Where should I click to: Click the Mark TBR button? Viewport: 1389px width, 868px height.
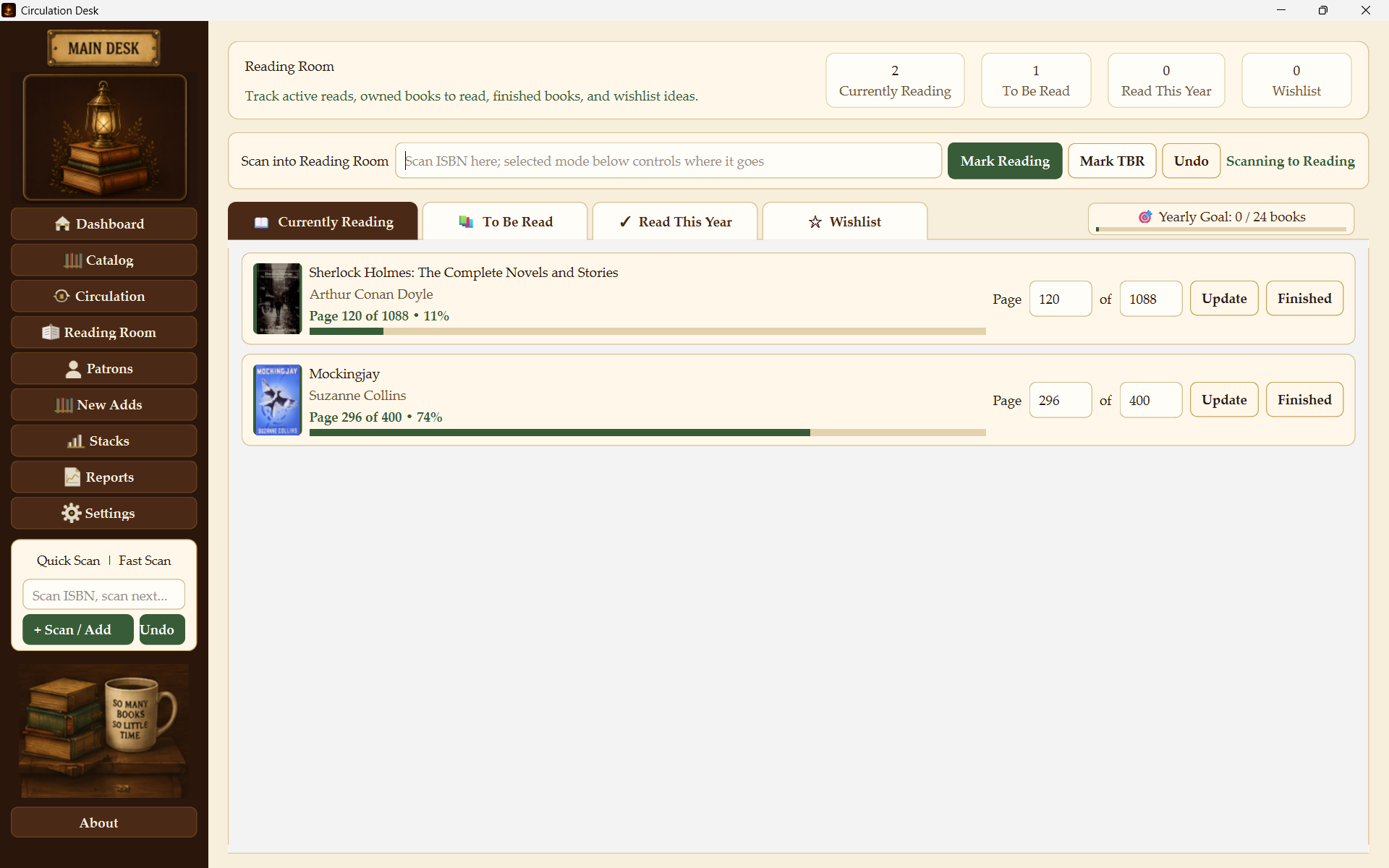click(x=1112, y=161)
